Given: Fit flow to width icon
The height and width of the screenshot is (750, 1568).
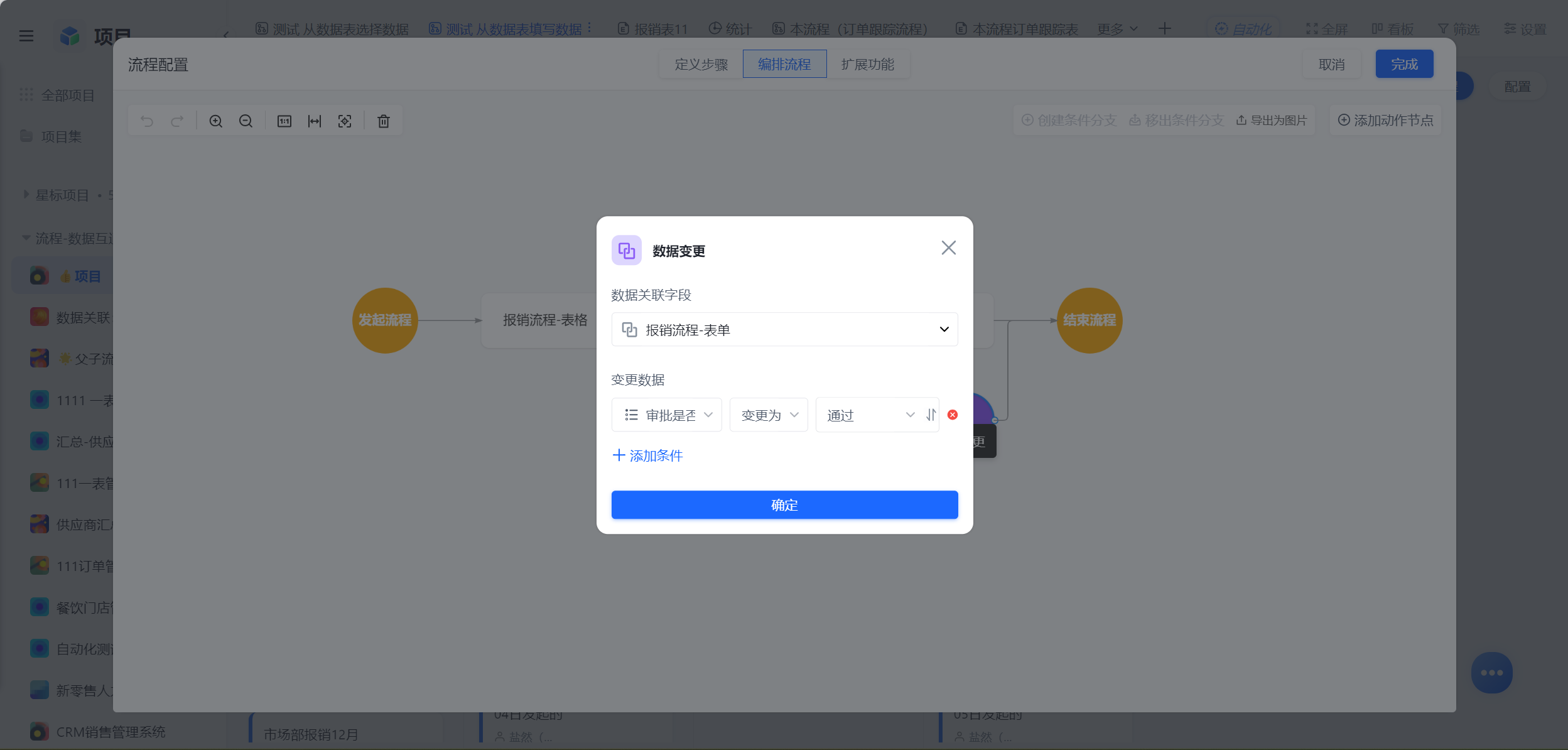Looking at the screenshot, I should pyautogui.click(x=315, y=121).
